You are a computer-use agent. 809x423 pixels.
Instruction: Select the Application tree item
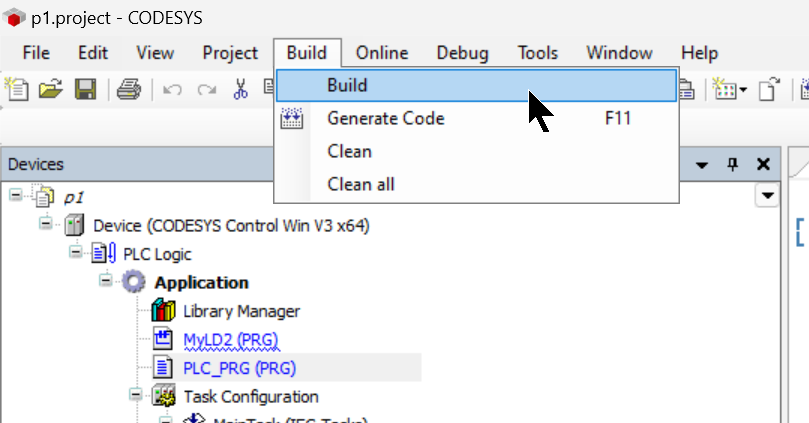[x=202, y=283]
